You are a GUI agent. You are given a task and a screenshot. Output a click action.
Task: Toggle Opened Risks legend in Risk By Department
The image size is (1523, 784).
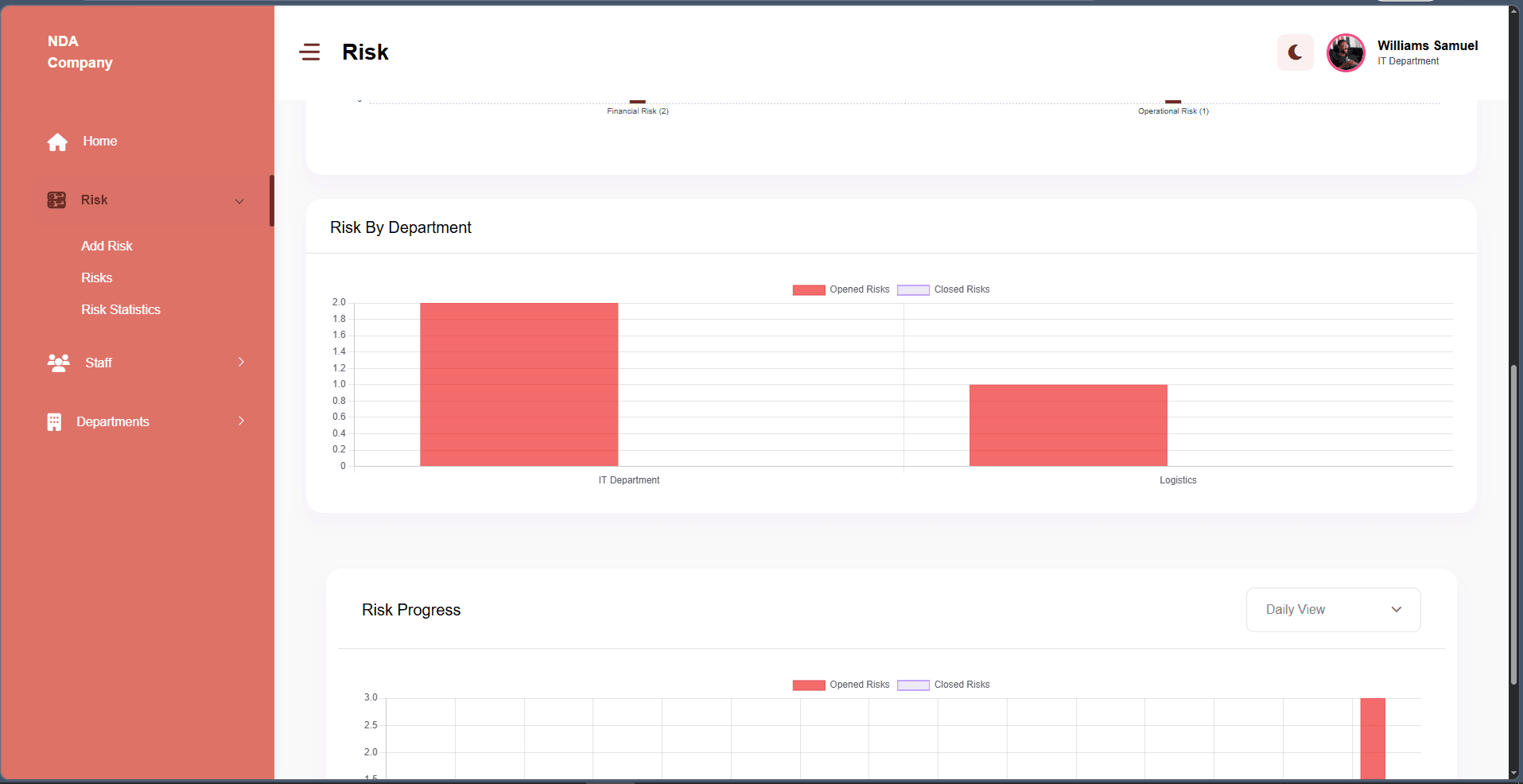click(x=841, y=289)
